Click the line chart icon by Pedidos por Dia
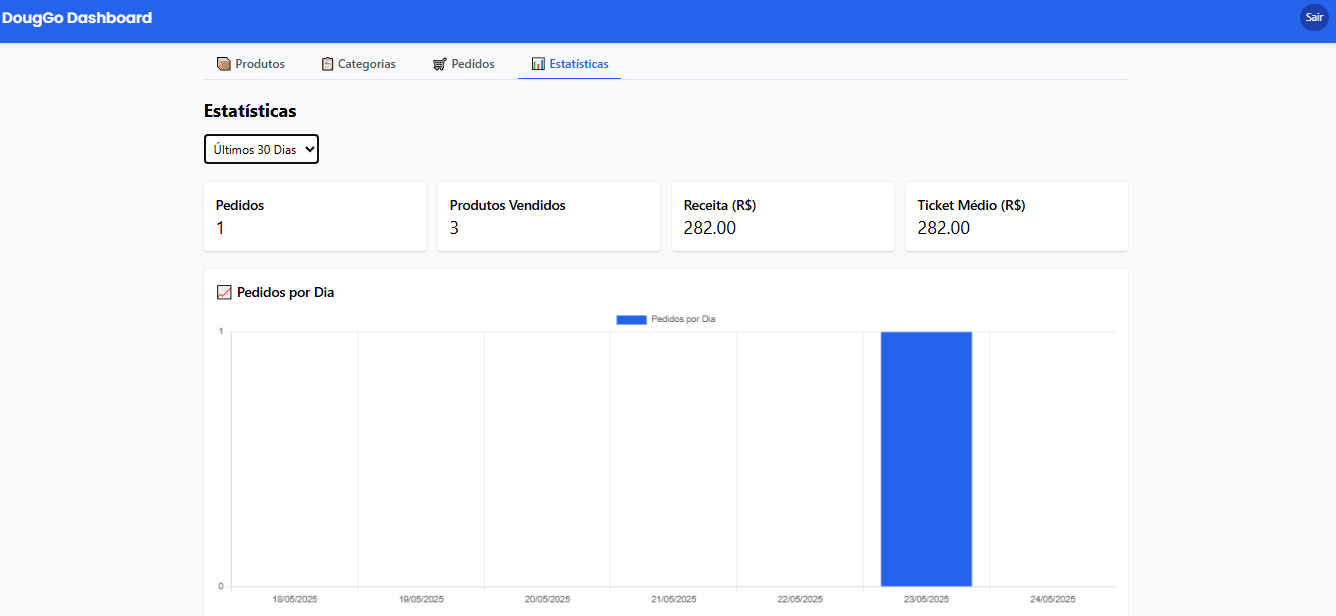Image resolution: width=1336 pixels, height=616 pixels. [x=224, y=293]
